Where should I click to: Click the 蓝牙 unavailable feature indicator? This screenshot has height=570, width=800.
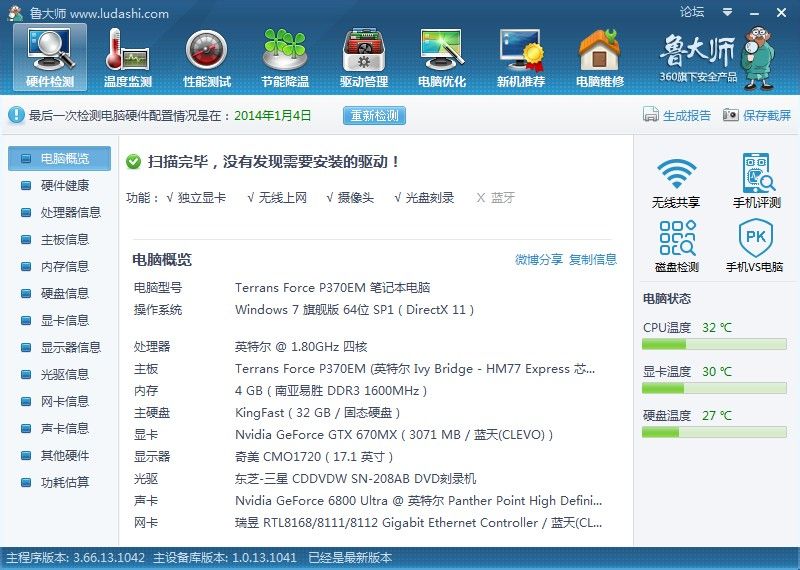495,198
